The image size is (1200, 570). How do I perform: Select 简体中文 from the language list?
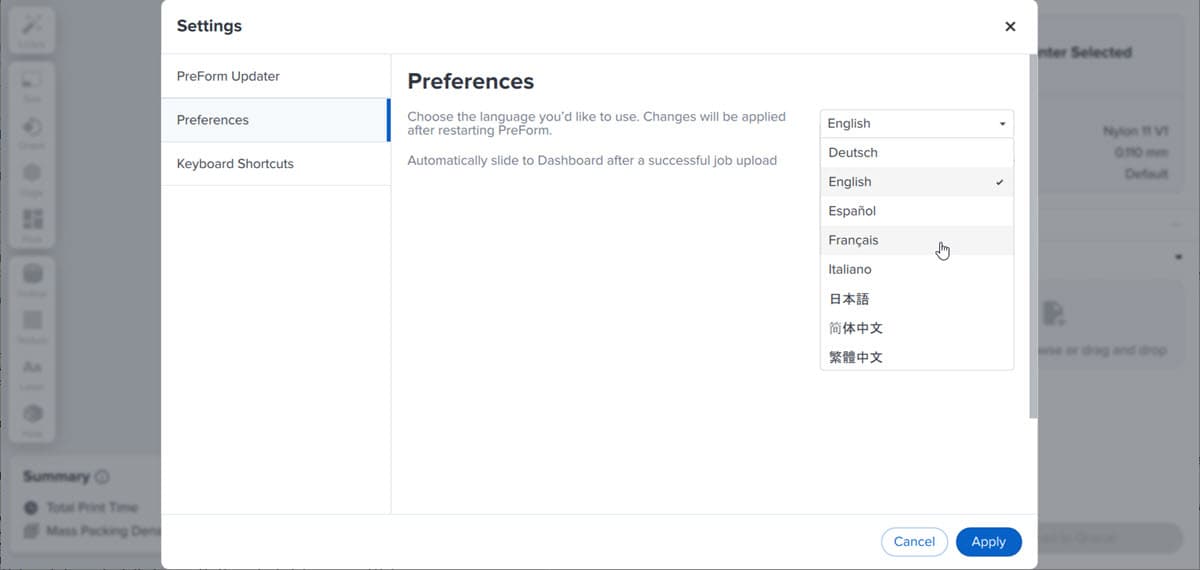[x=917, y=327]
